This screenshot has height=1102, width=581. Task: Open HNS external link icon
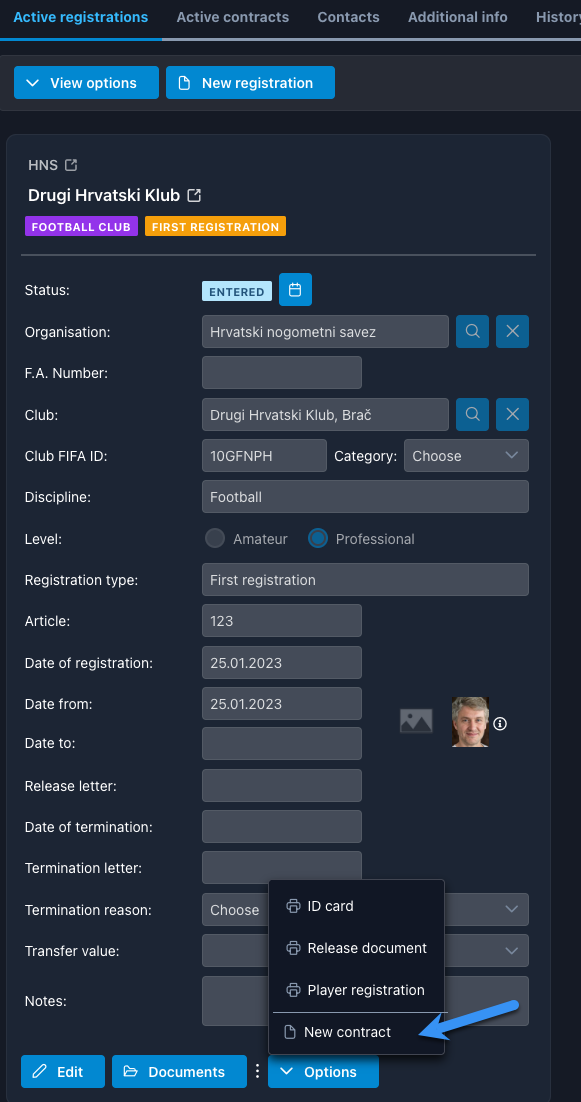tap(70, 165)
